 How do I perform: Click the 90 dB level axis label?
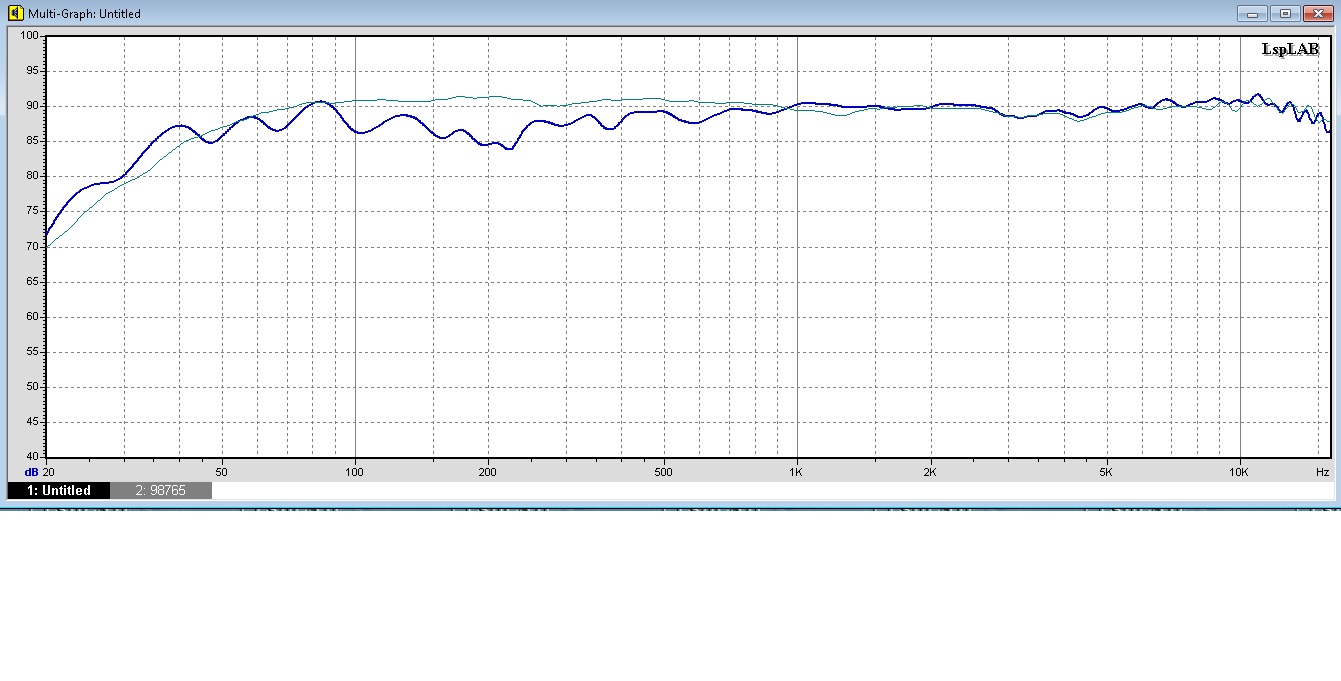pyautogui.click(x=32, y=106)
